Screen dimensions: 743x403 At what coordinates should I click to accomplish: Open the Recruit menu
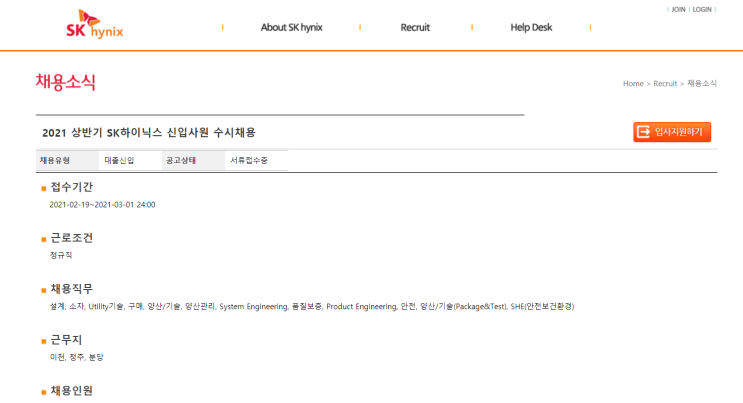(x=415, y=27)
